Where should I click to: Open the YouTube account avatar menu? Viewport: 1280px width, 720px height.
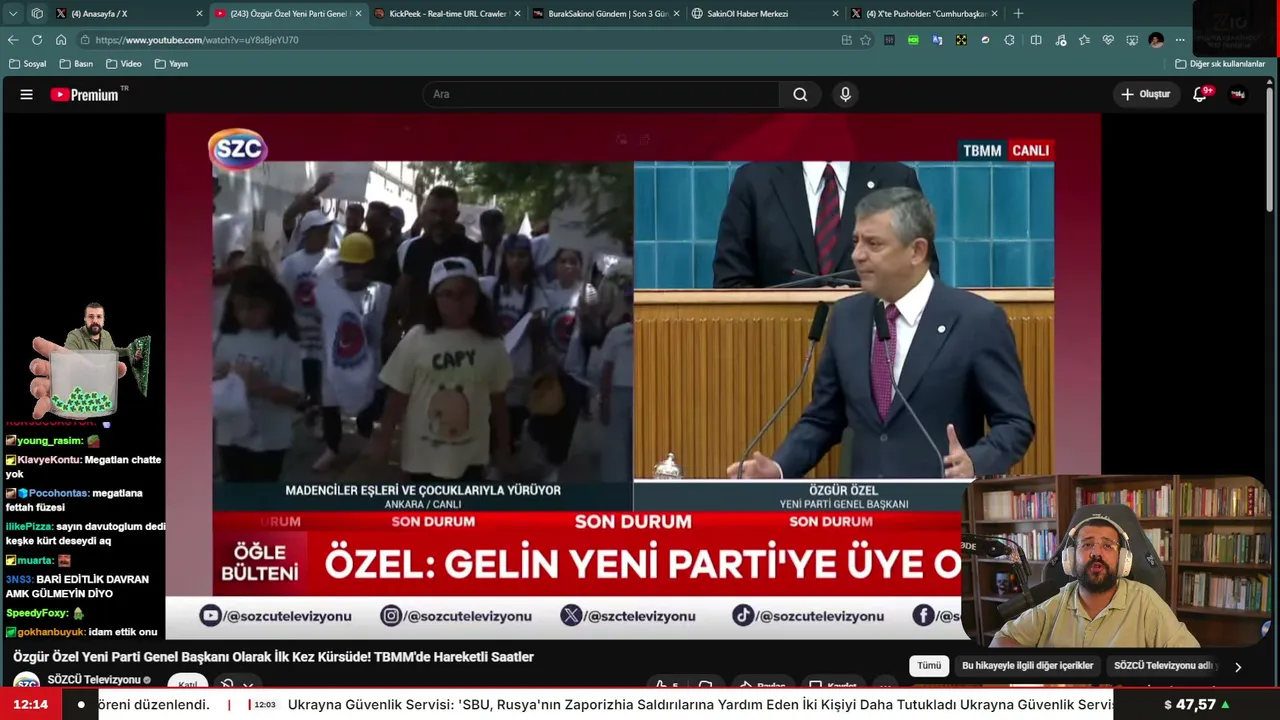pos(1238,94)
